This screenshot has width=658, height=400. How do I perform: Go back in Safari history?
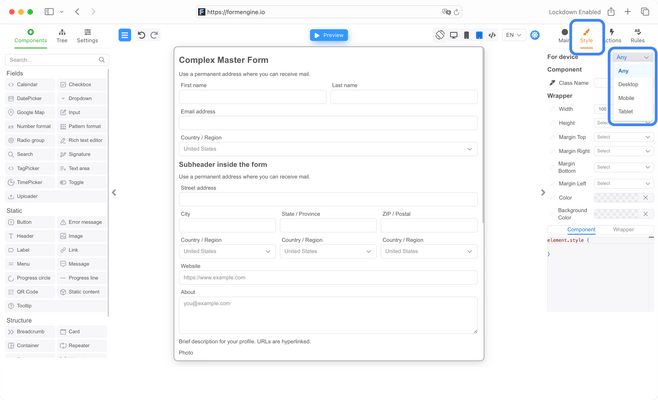coord(77,12)
